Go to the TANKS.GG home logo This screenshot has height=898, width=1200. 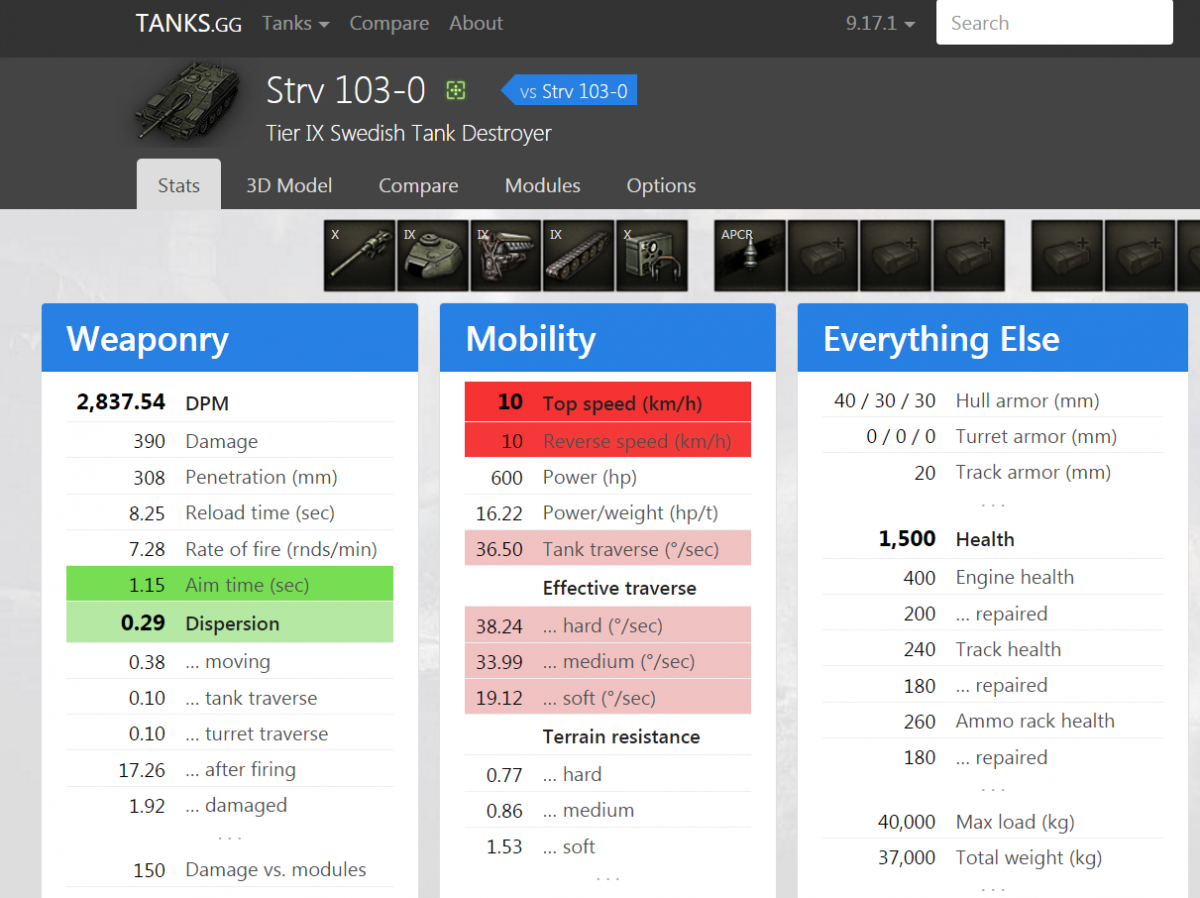pyautogui.click(x=189, y=23)
